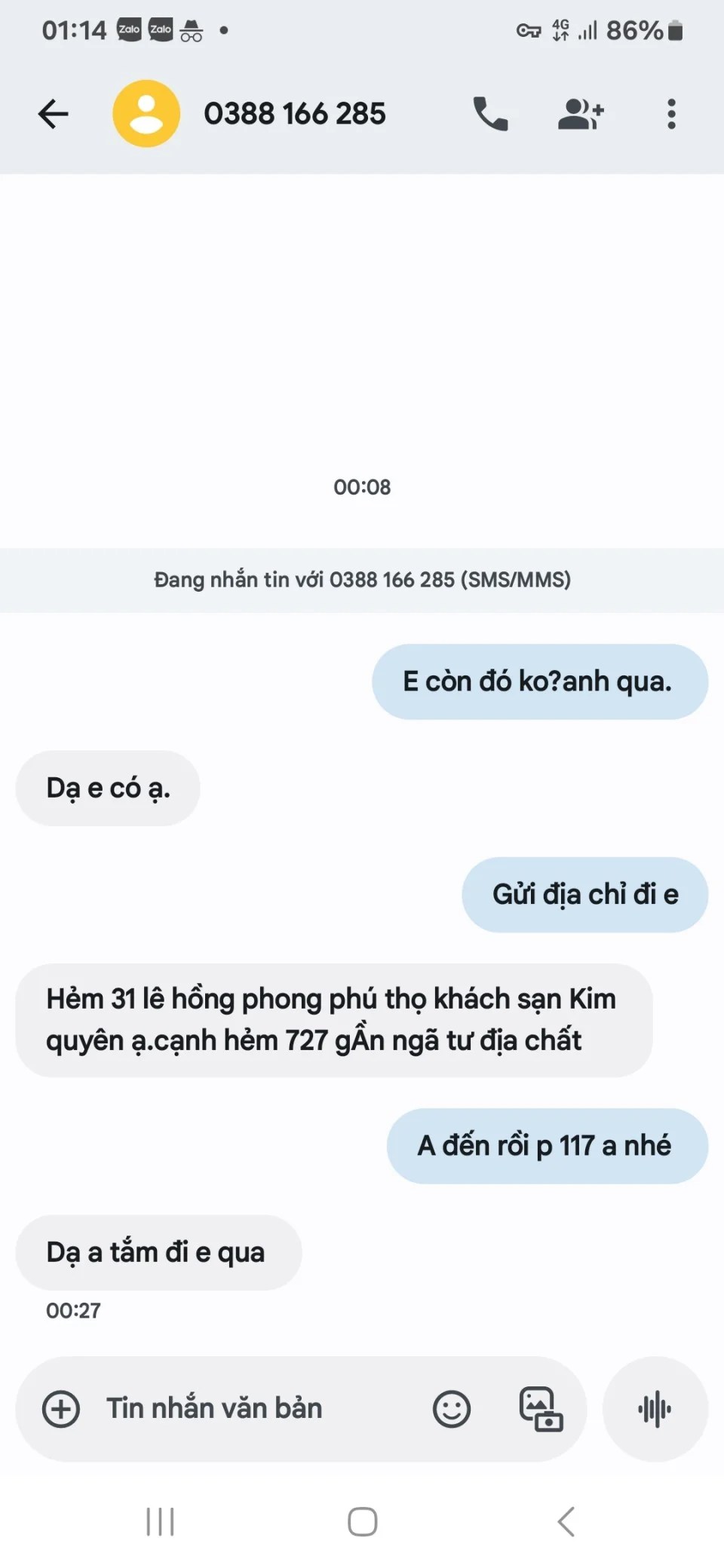Tap the address message mentioning Kim quyên
Screen dimensions: 724x1568
(x=334, y=1020)
